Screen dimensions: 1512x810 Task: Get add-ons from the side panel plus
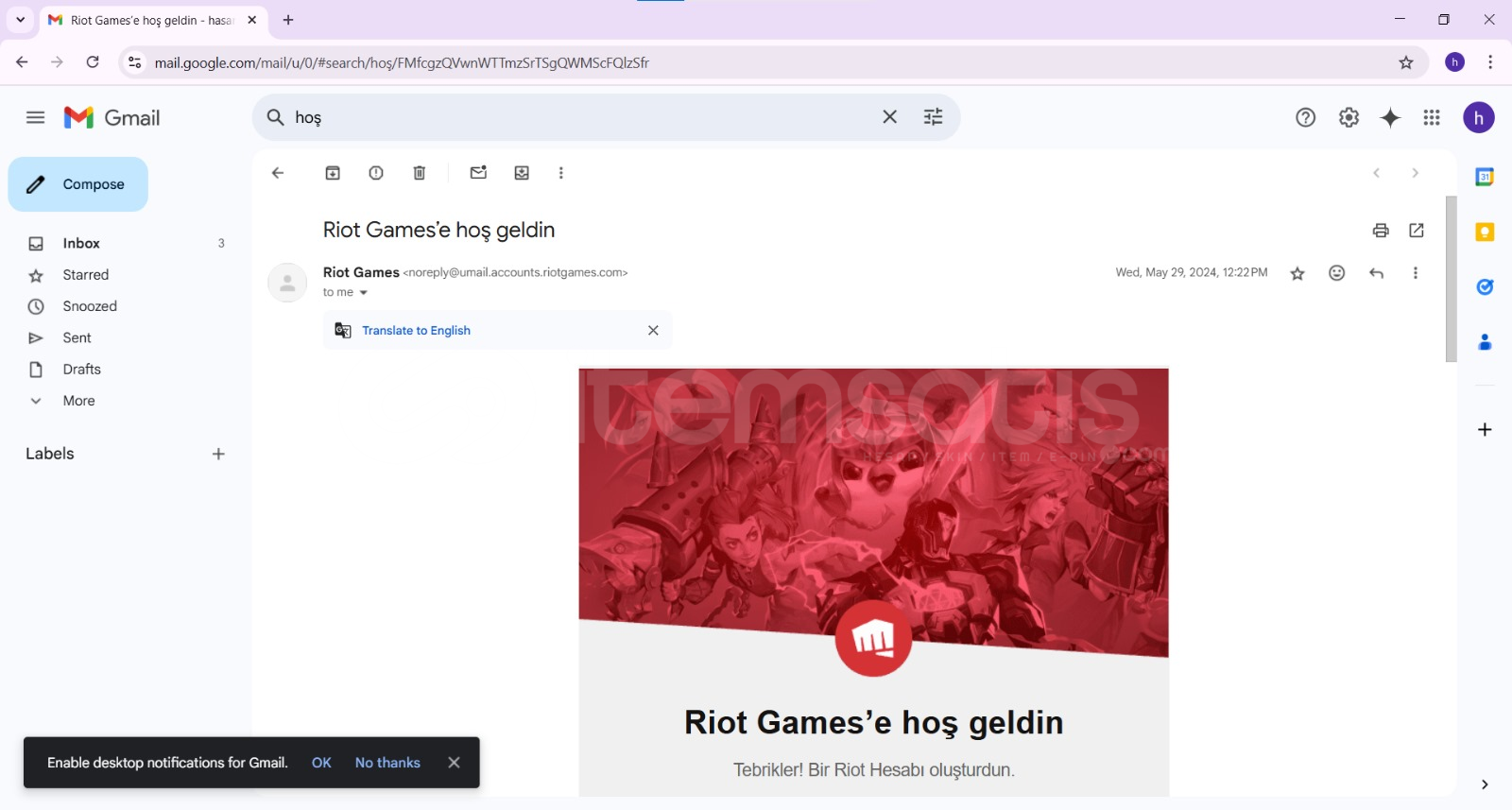point(1485,430)
